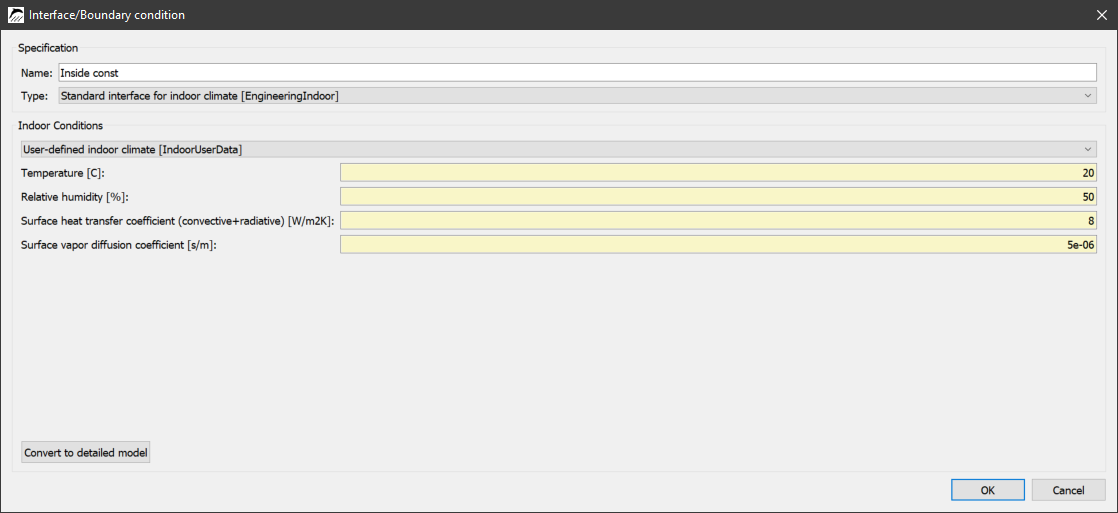Close the Interface/Boundary condition dialog
The width and height of the screenshot is (1118, 513).
click(x=1102, y=15)
